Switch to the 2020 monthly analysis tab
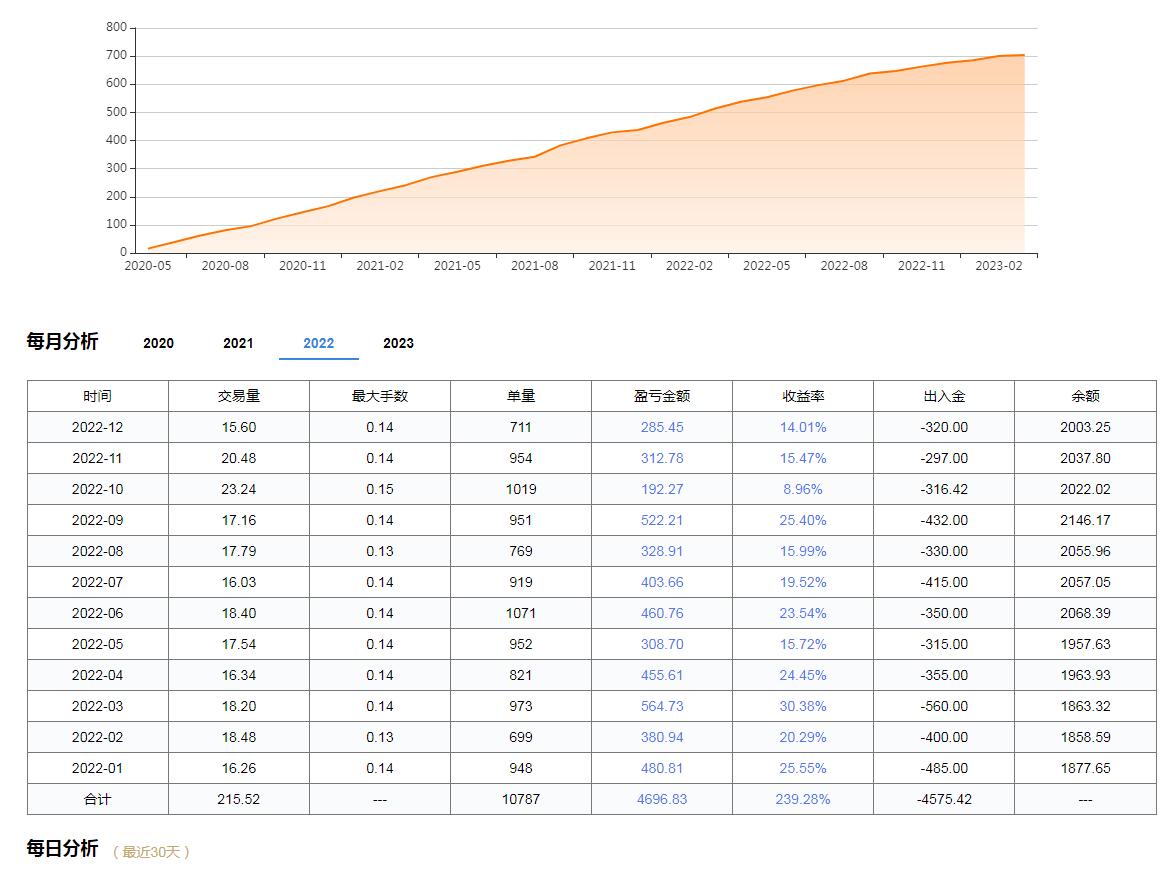 [x=158, y=343]
